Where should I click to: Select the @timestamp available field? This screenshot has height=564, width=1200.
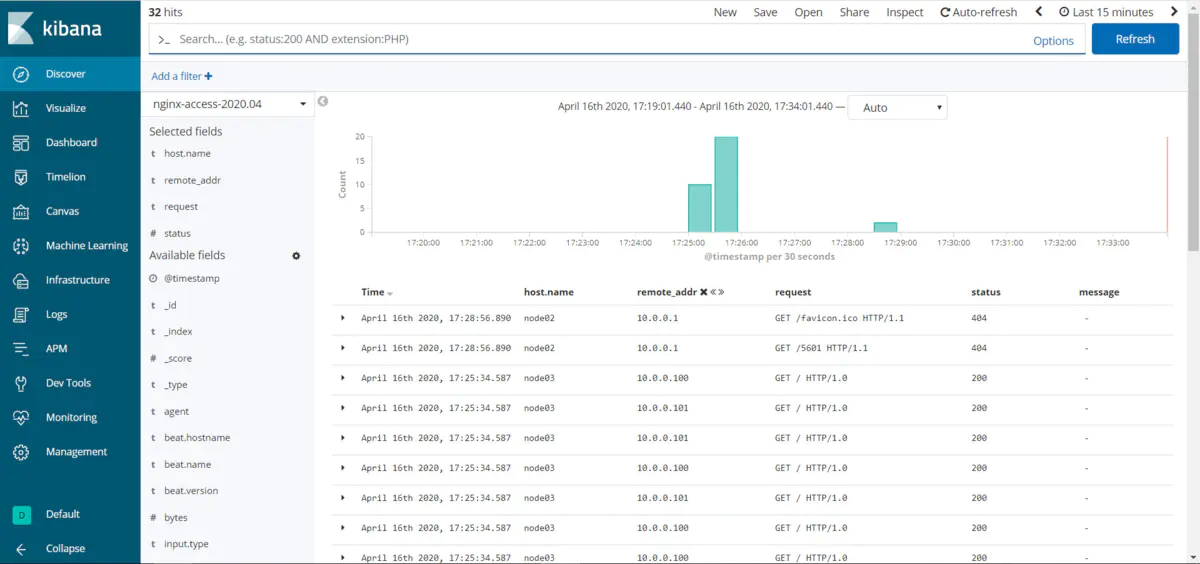(x=191, y=279)
